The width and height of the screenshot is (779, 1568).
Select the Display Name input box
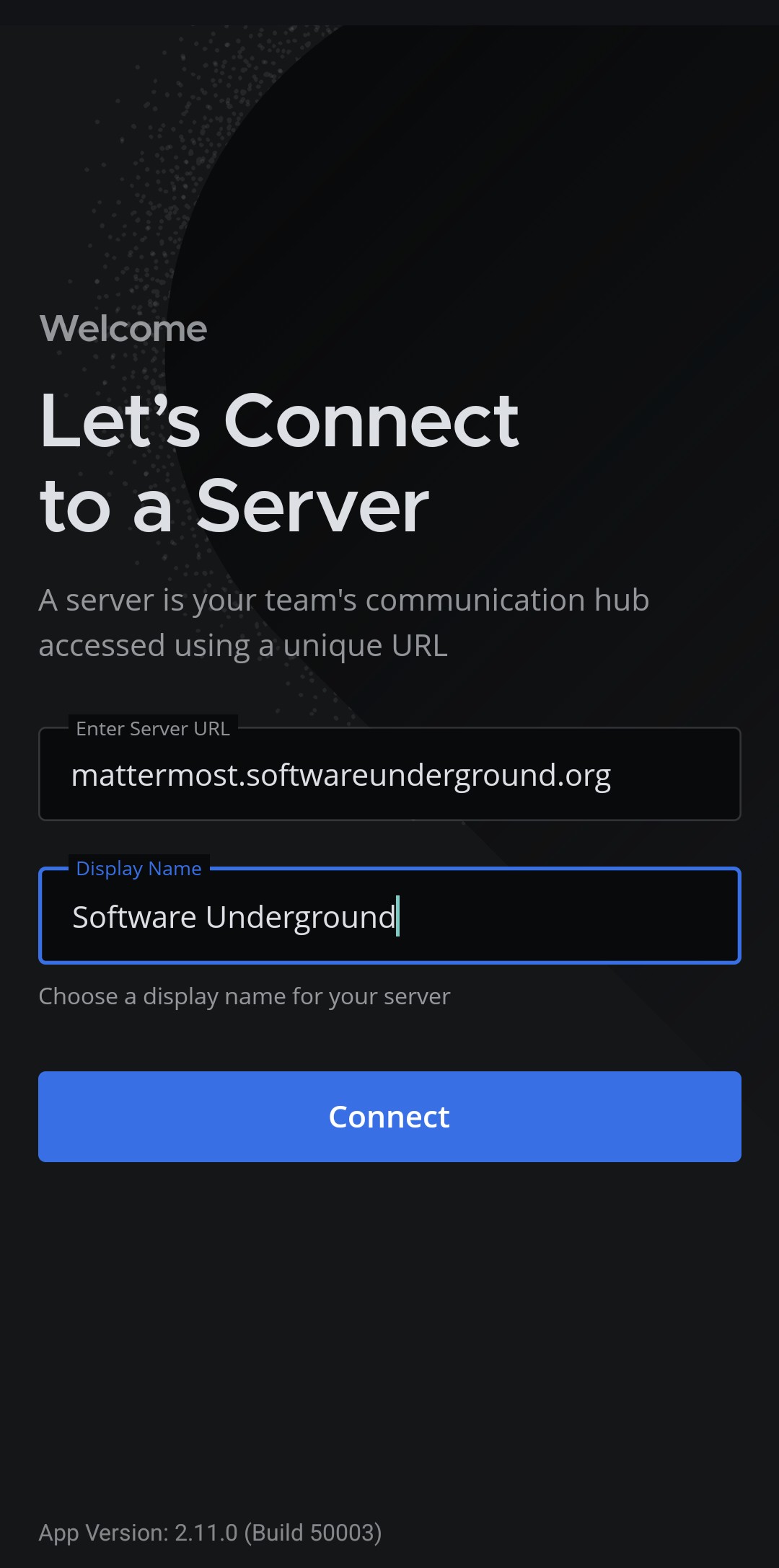[x=389, y=916]
